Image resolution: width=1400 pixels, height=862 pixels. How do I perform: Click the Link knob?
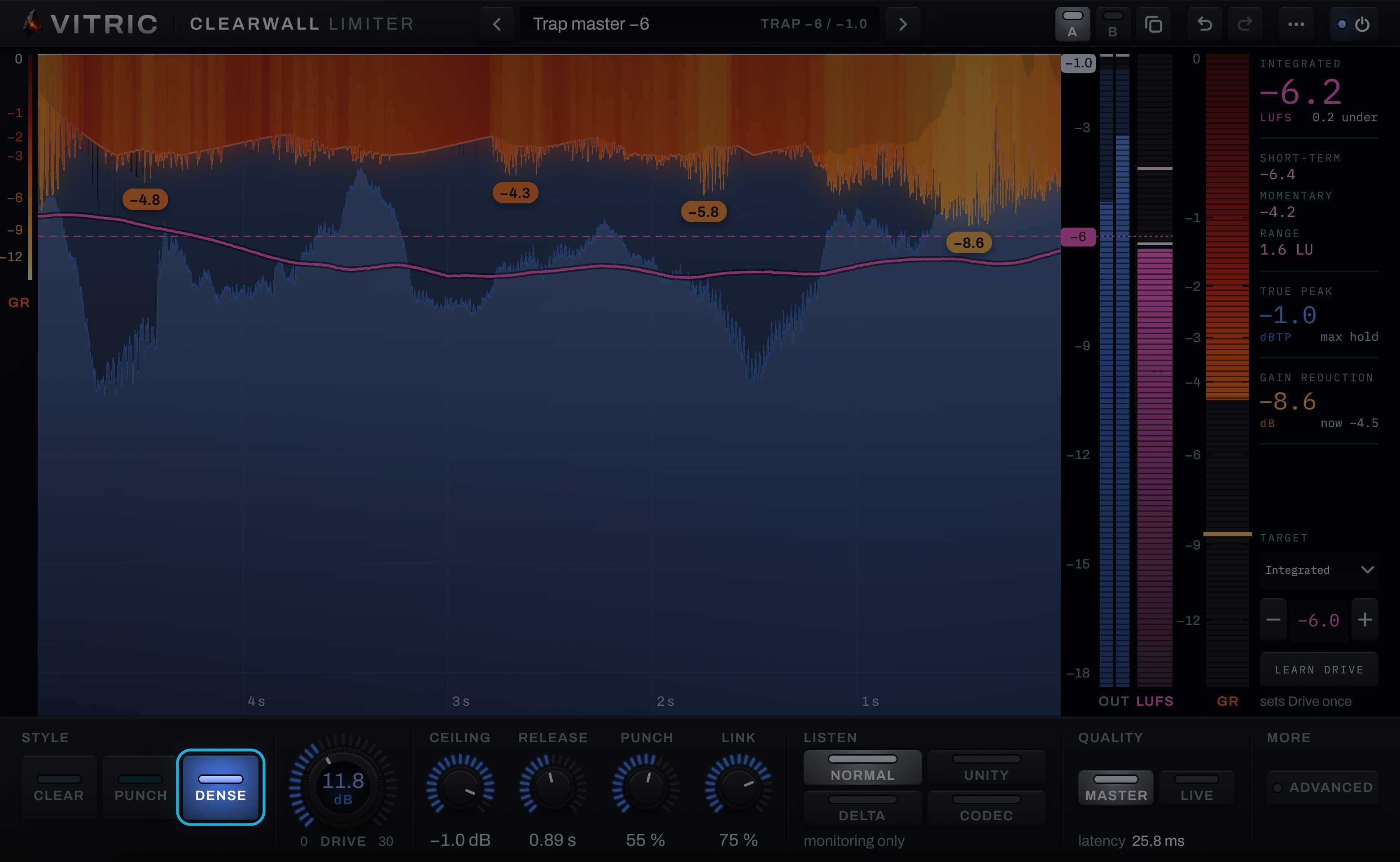pos(739,787)
